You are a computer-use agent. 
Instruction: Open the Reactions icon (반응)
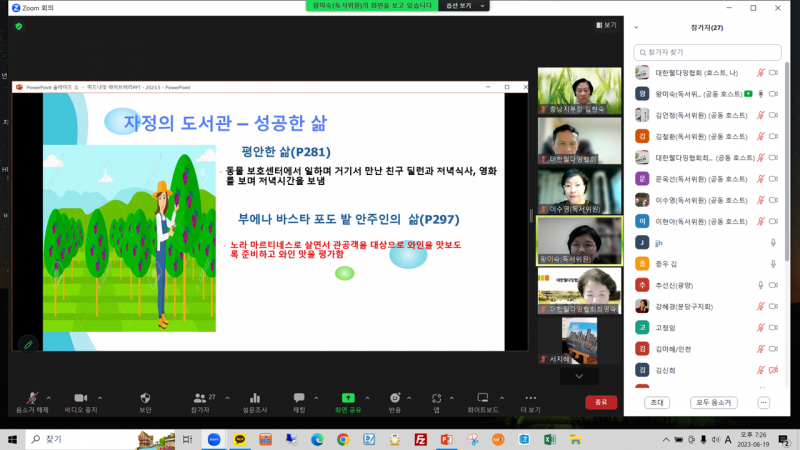394,398
